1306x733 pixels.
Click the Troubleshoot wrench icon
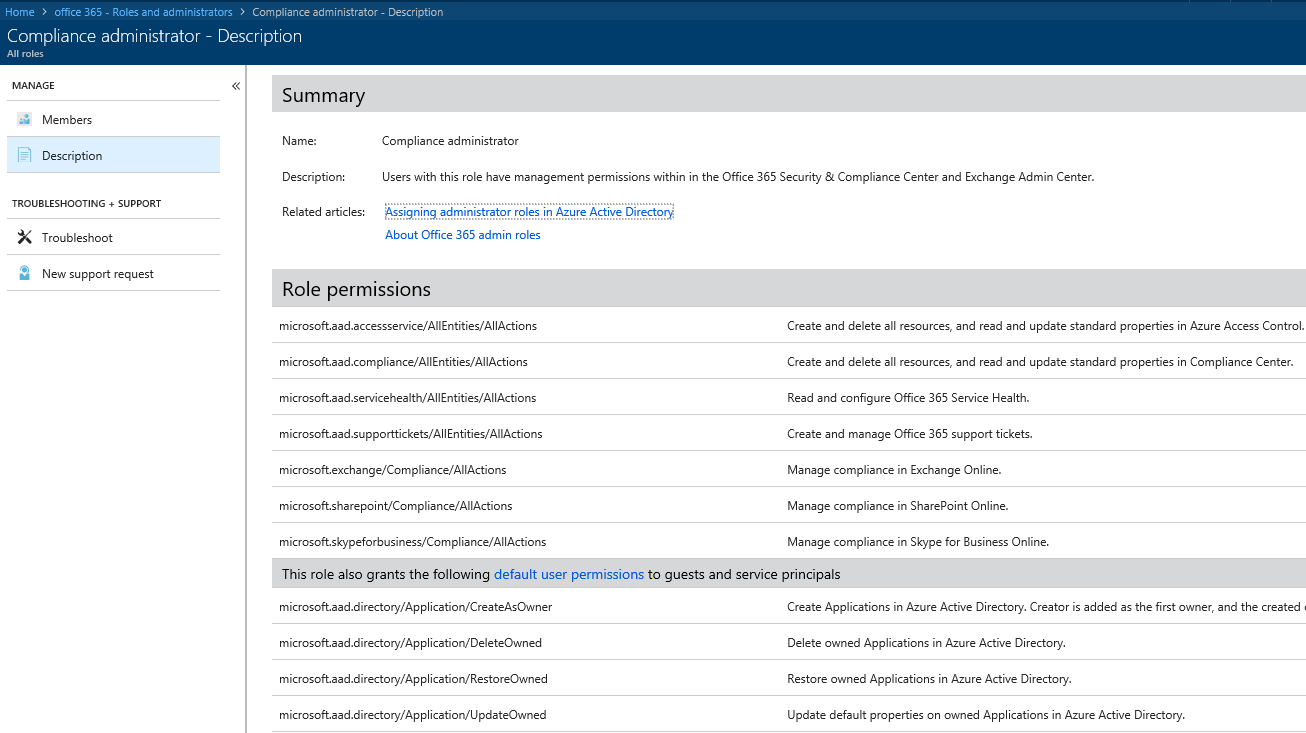(x=25, y=237)
